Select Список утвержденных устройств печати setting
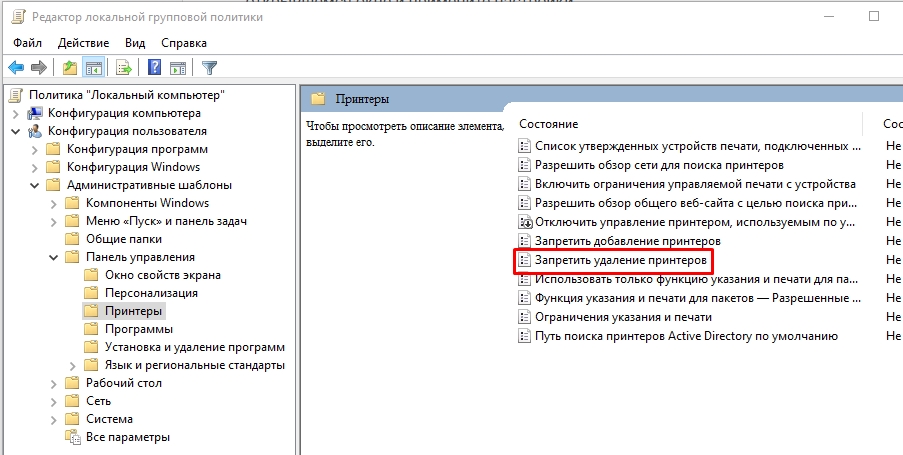Viewport: 903px width, 455px height. [x=698, y=146]
